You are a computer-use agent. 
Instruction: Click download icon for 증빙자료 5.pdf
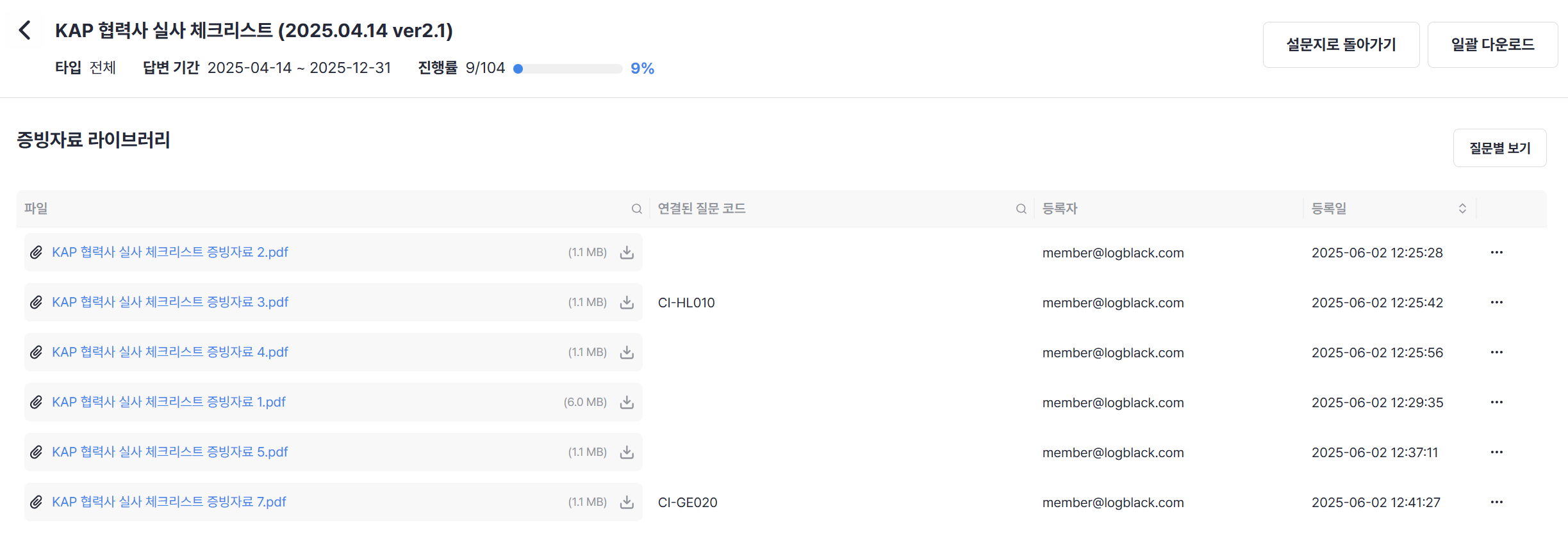627,452
